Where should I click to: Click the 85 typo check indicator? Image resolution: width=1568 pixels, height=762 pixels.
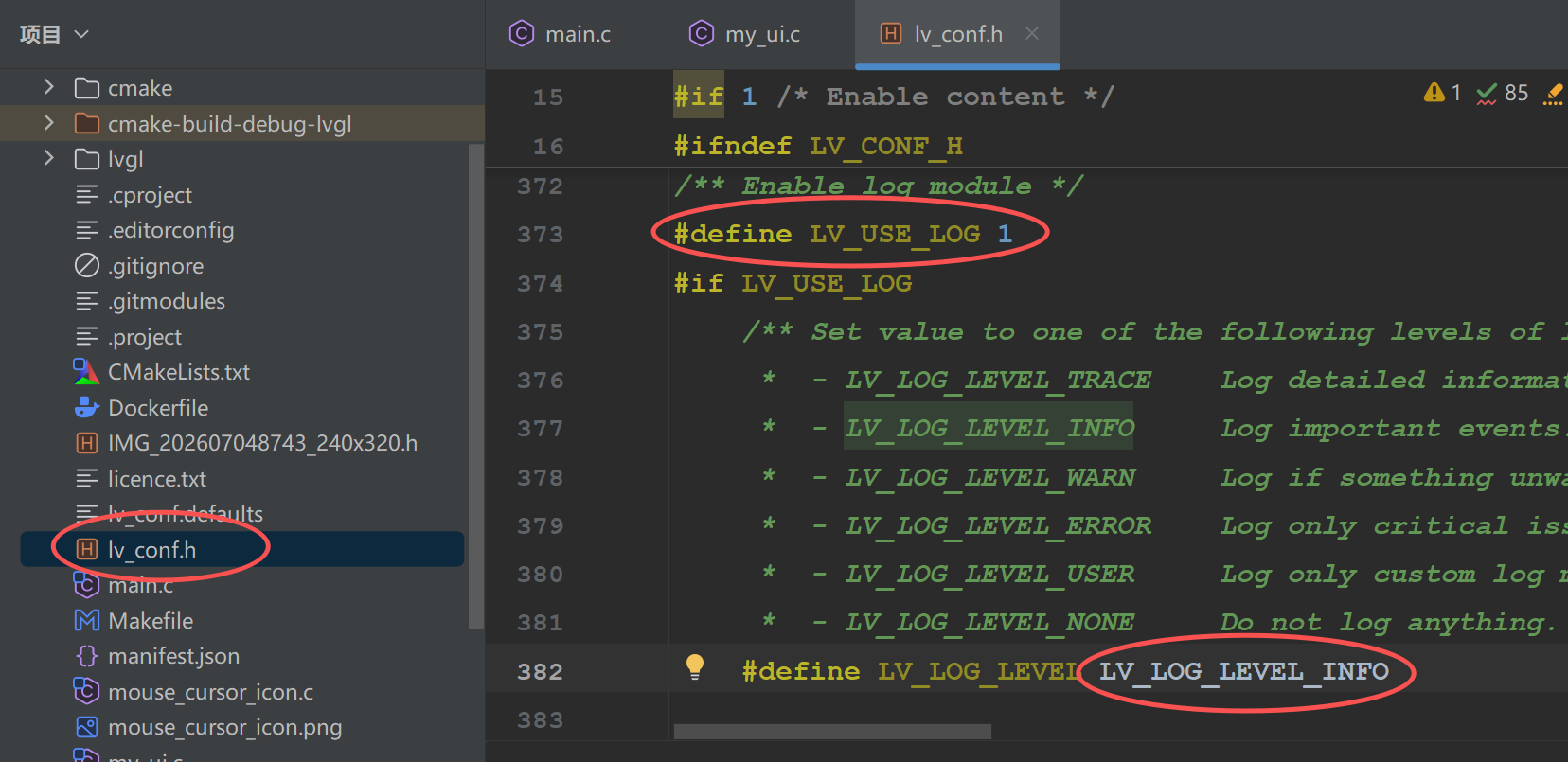tap(1503, 93)
